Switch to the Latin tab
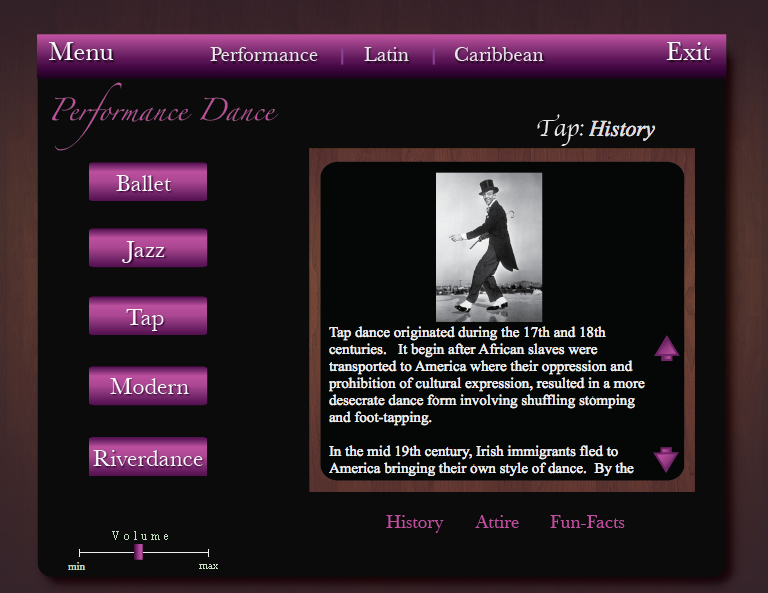This screenshot has height=593, width=768. pyautogui.click(x=386, y=54)
